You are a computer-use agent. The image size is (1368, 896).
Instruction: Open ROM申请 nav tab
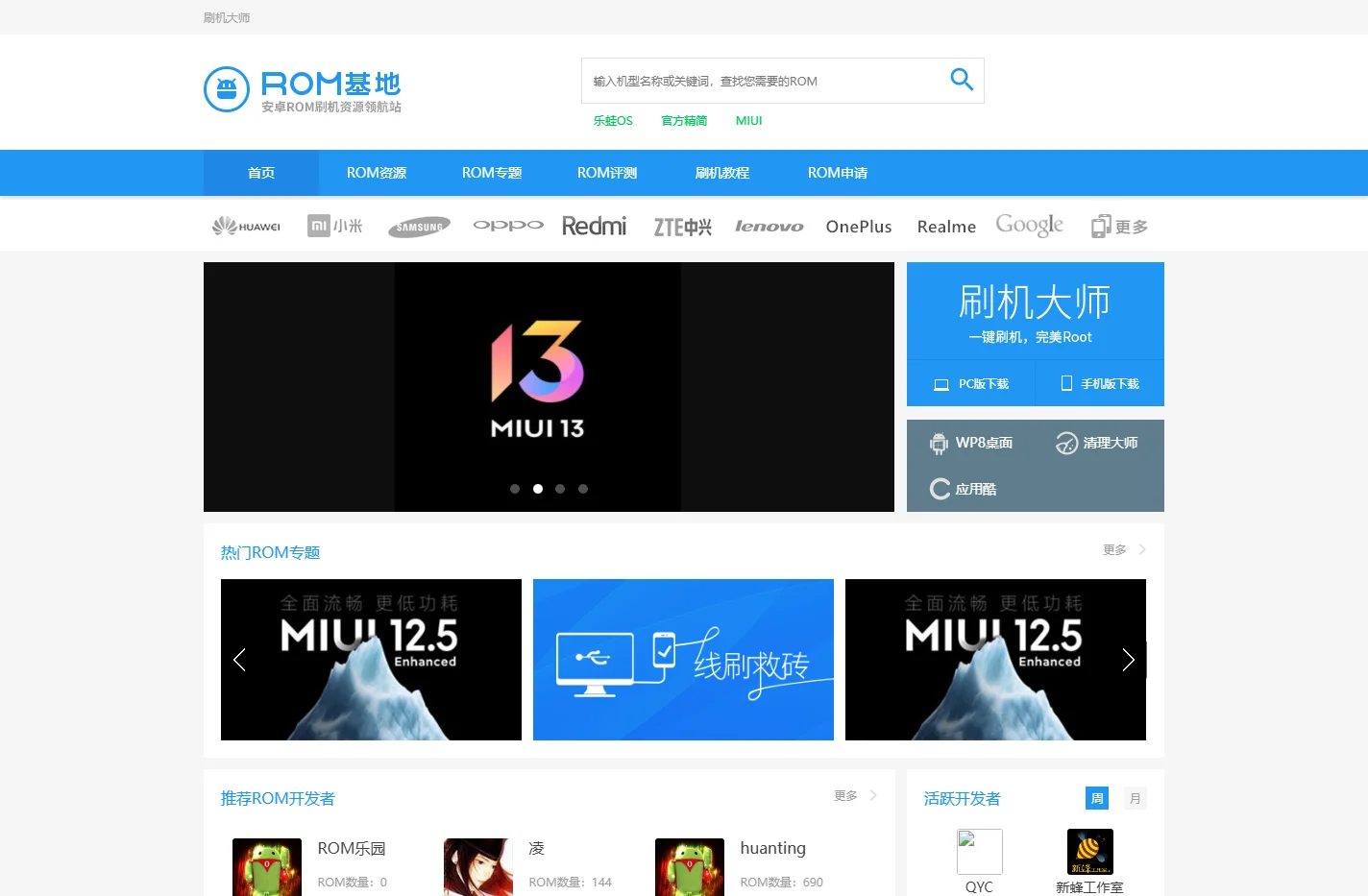pos(838,173)
